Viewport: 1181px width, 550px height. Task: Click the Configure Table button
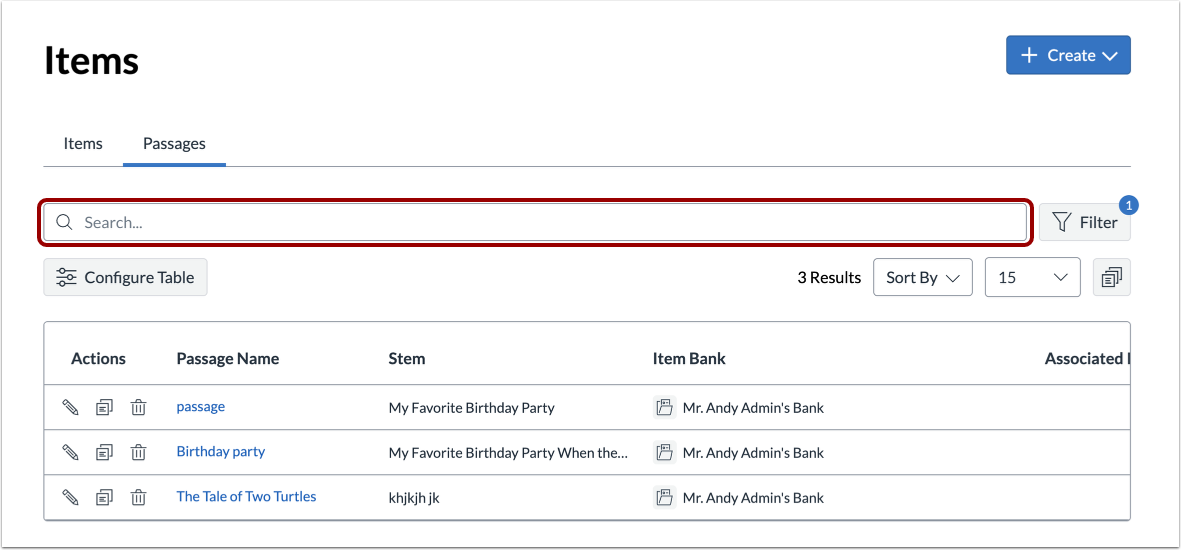[x=125, y=278]
